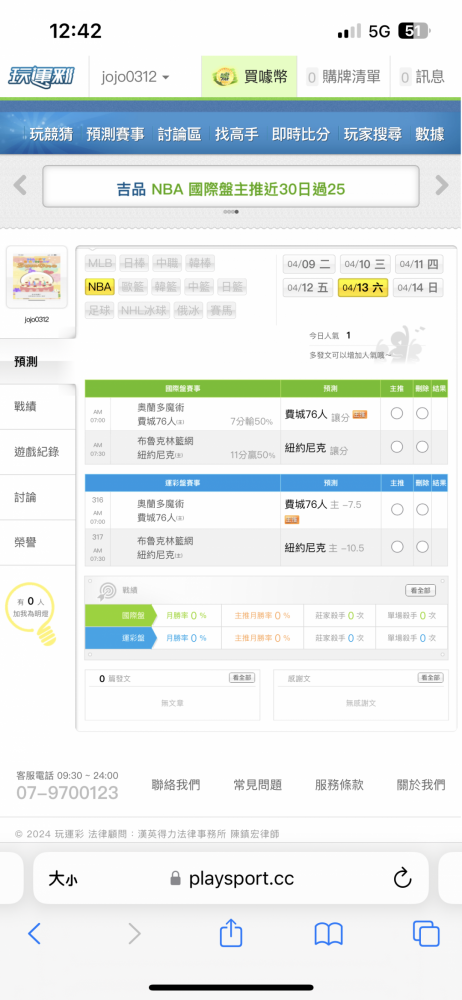Switch to 討論 sidebar tab
462x1000 pixels.
37,497
